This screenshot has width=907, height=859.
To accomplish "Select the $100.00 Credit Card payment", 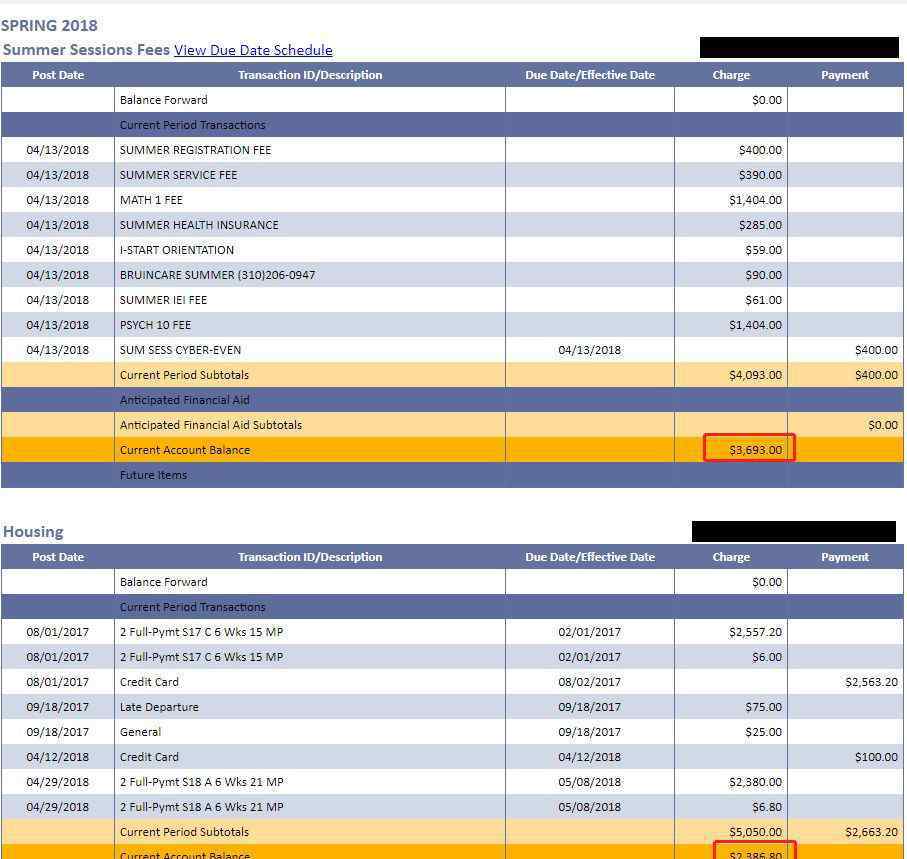I will (x=876, y=757).
